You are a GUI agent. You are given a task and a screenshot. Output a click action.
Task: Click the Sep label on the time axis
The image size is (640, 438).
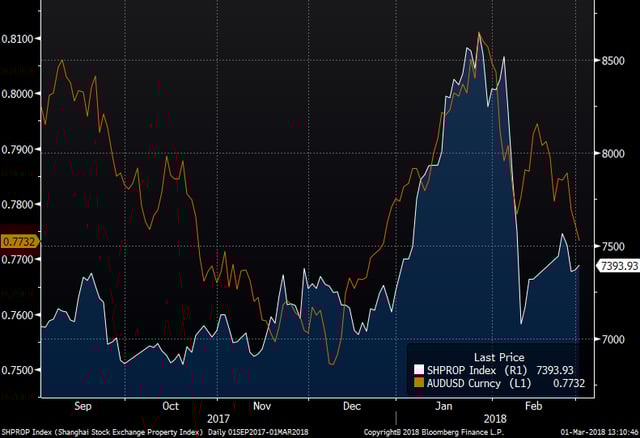[x=83, y=407]
